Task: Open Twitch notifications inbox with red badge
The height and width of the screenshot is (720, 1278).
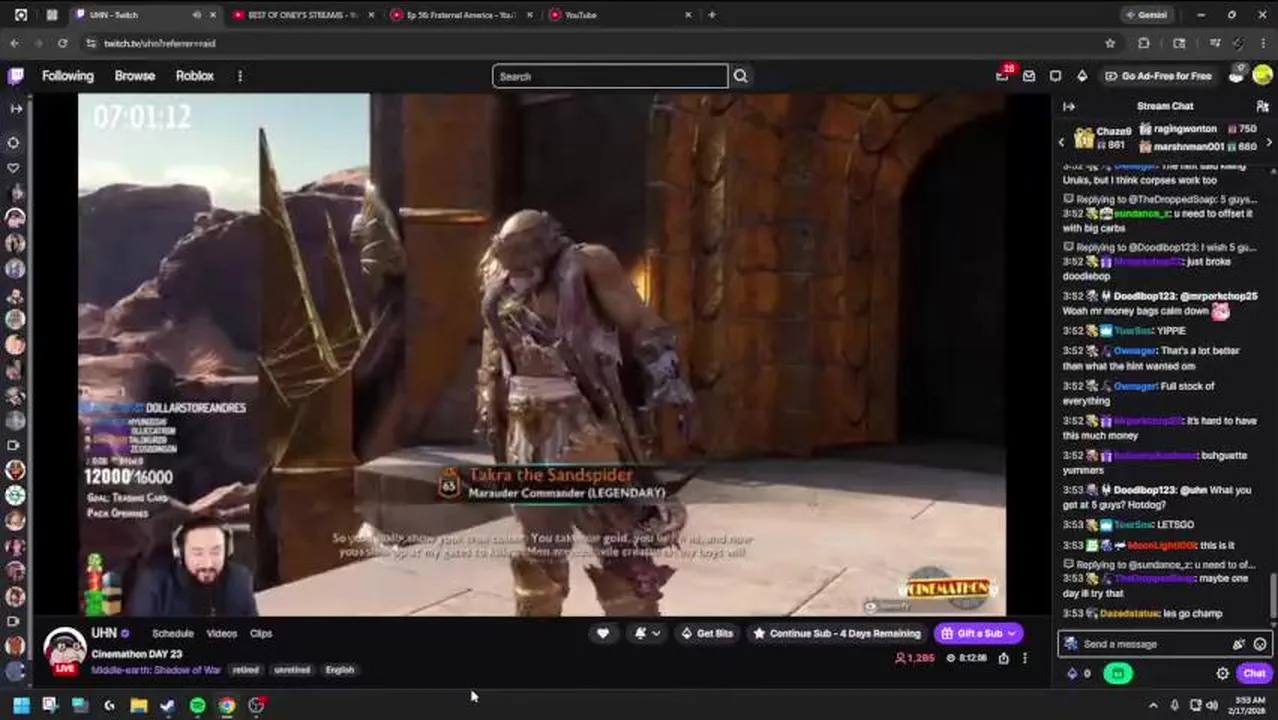Action: [1003, 75]
